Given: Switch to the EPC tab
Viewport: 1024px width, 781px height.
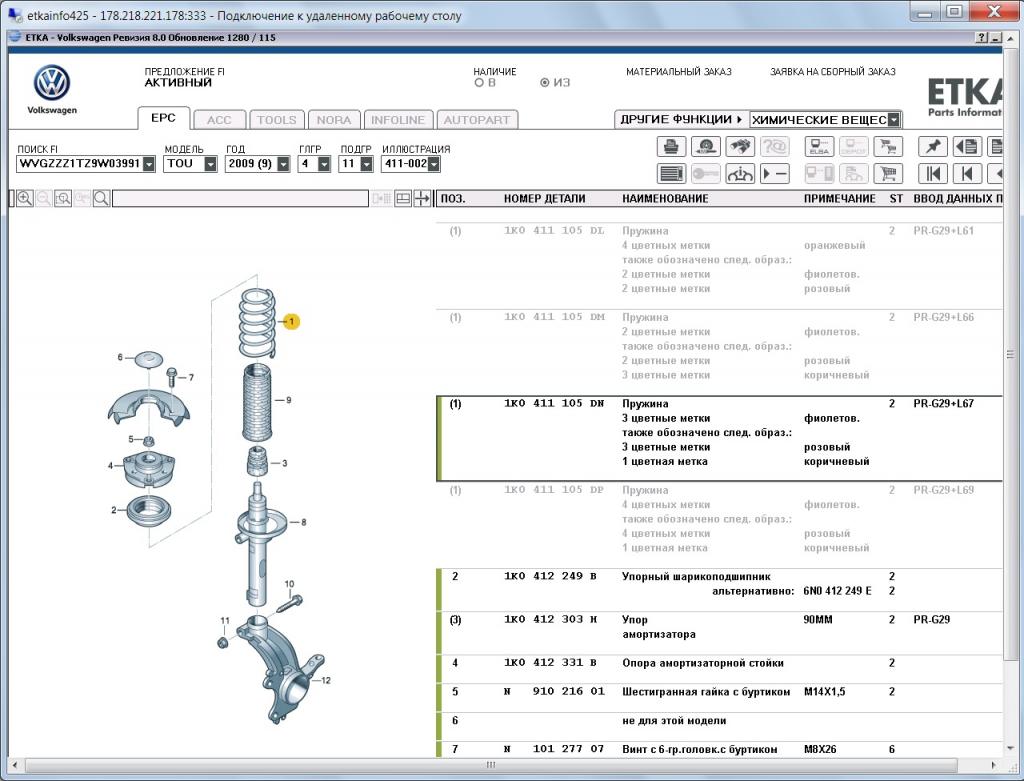Looking at the screenshot, I should tap(163, 118).
